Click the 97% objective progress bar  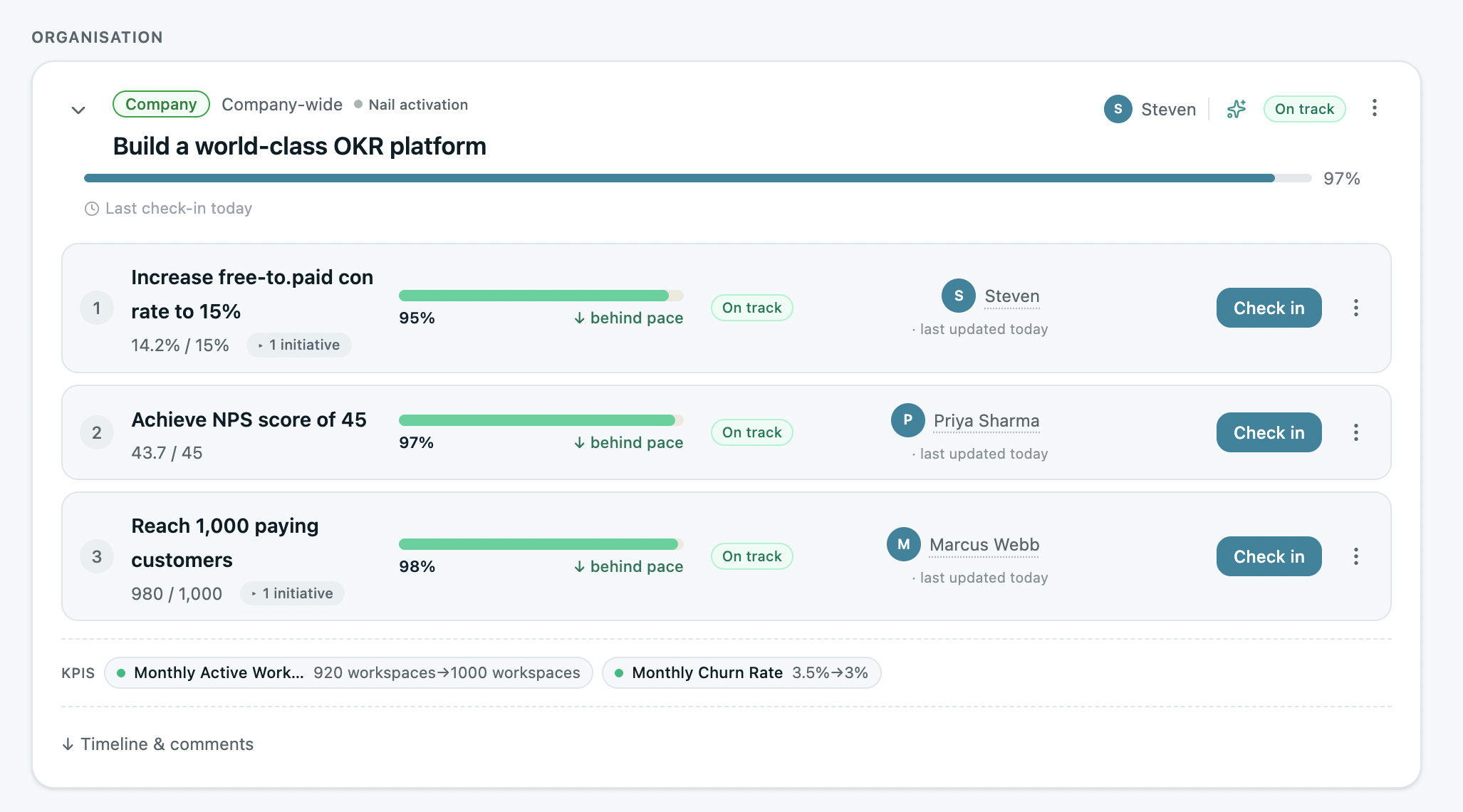(698, 178)
